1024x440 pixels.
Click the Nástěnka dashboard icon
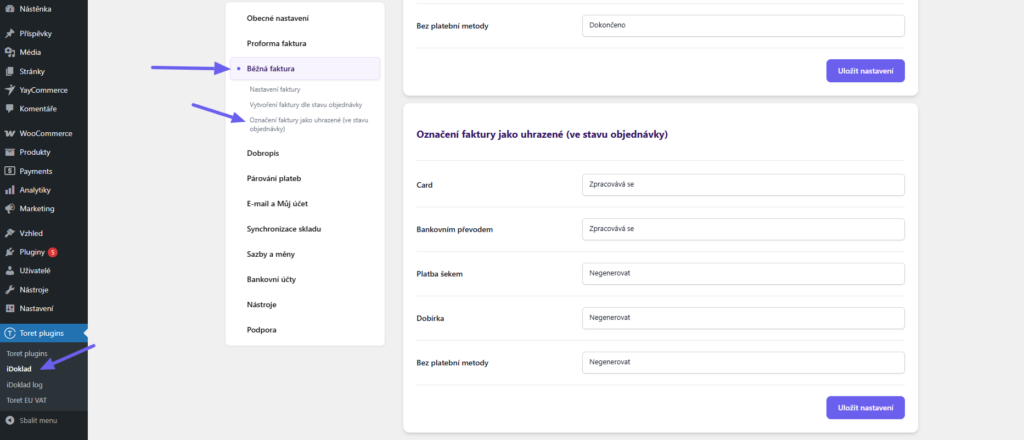[x=10, y=9]
